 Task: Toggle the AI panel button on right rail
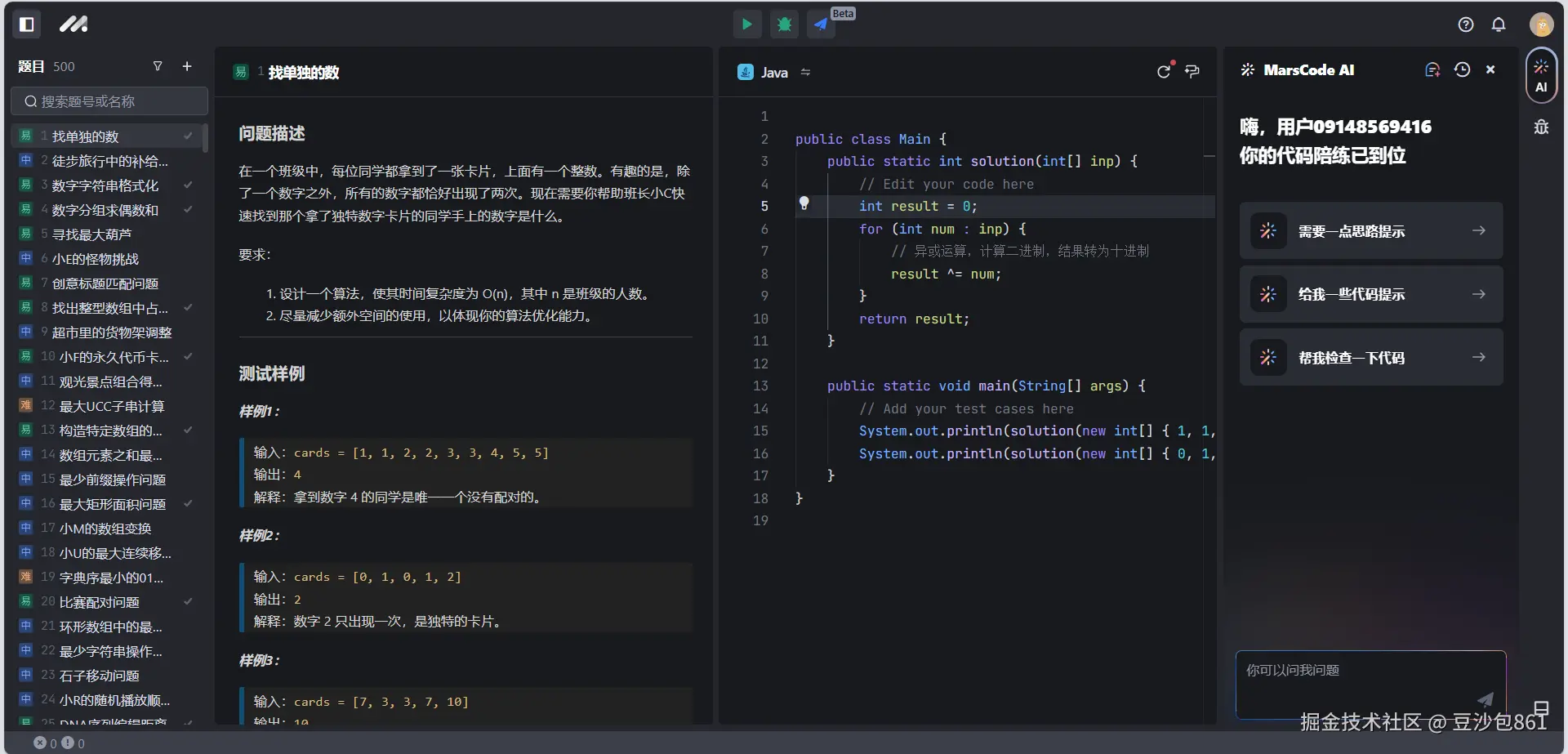(x=1540, y=76)
